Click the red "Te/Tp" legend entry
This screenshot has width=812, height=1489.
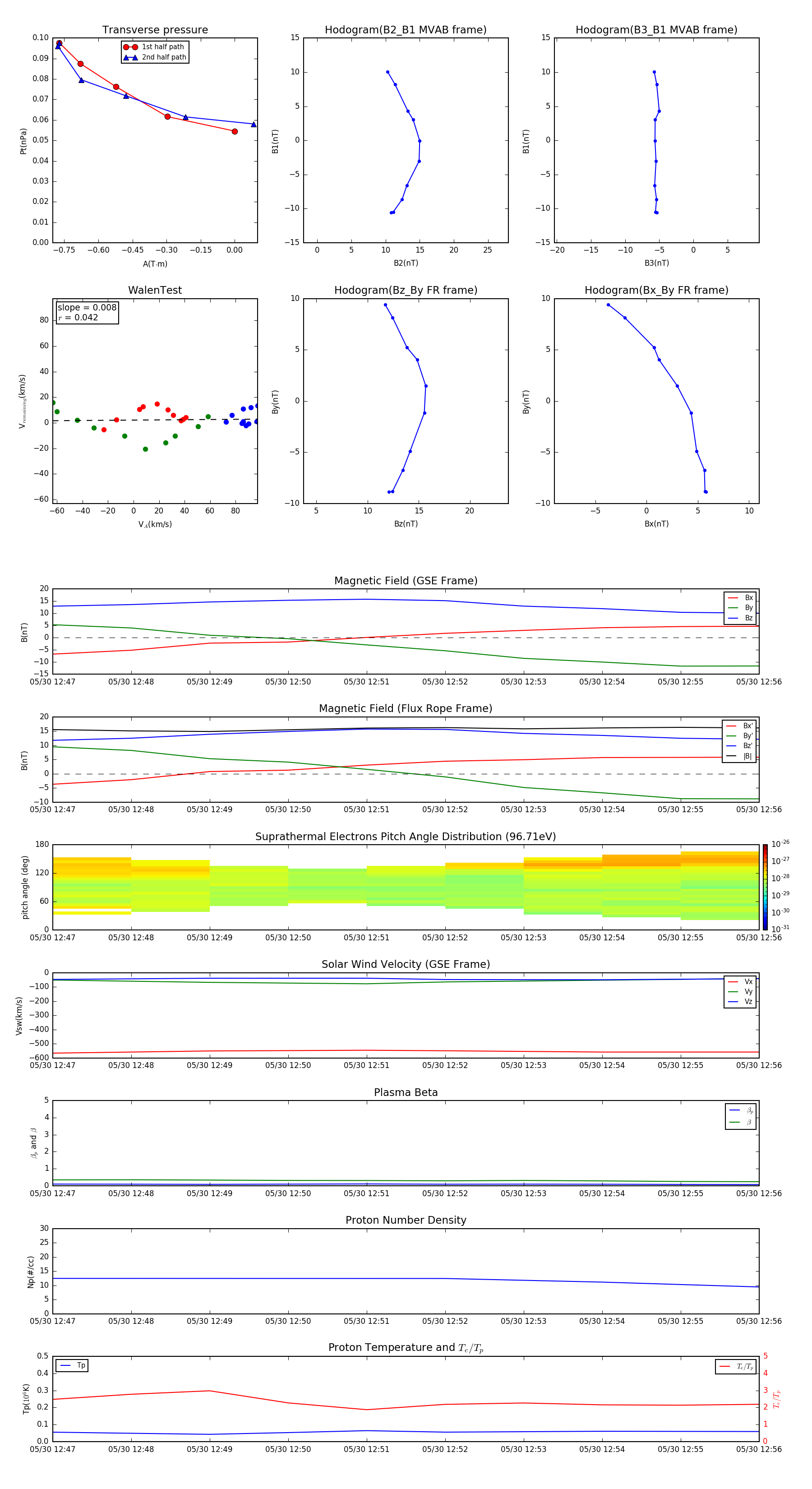pyautogui.click(x=736, y=1366)
